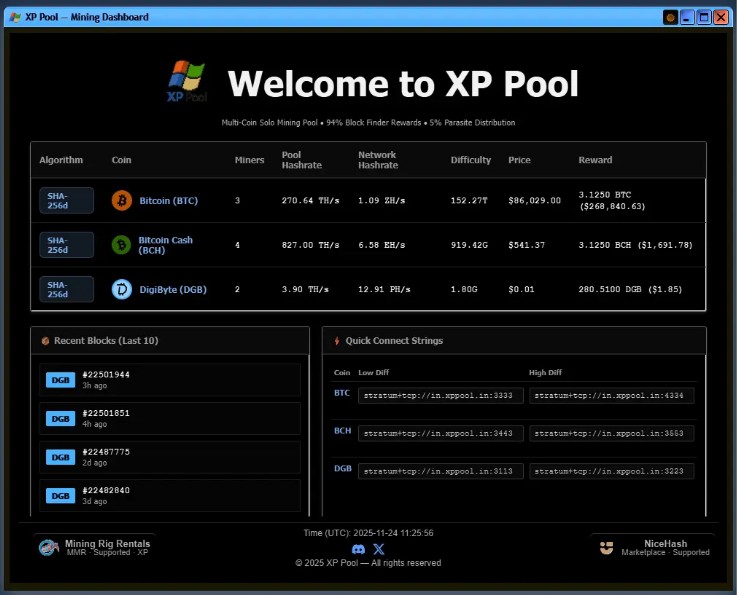Open recent block #22501851
The image size is (737, 595).
click(x=170, y=418)
